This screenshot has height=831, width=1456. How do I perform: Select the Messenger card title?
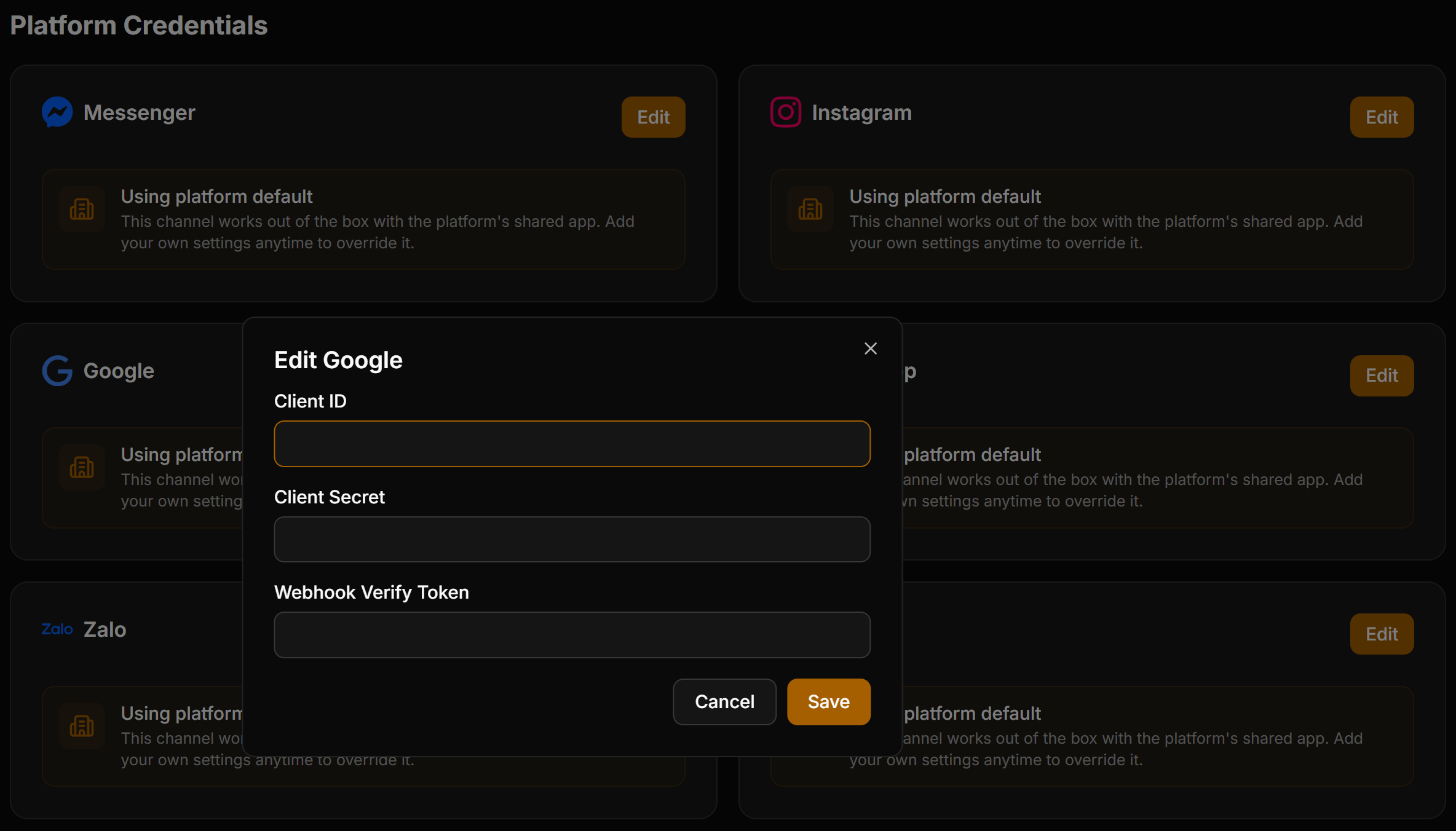pos(140,112)
